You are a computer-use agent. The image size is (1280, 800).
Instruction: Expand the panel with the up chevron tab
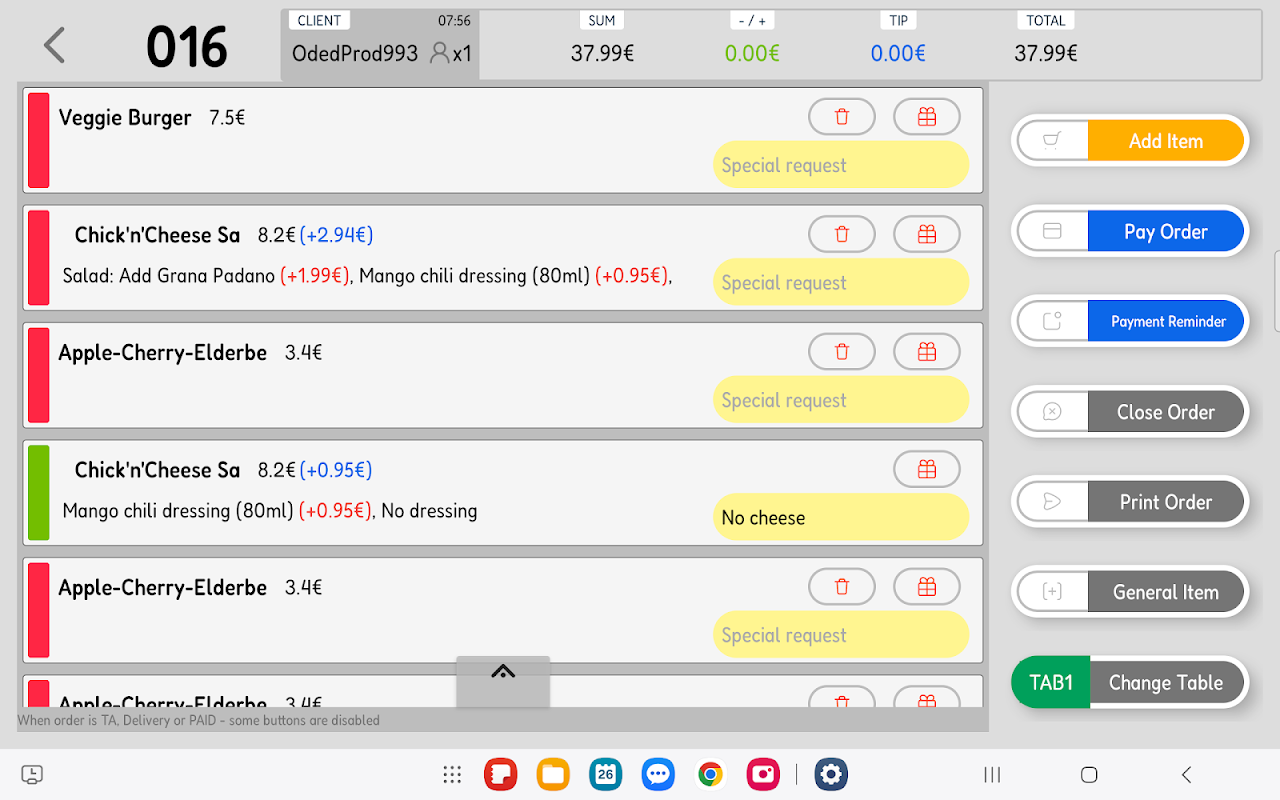point(503,680)
